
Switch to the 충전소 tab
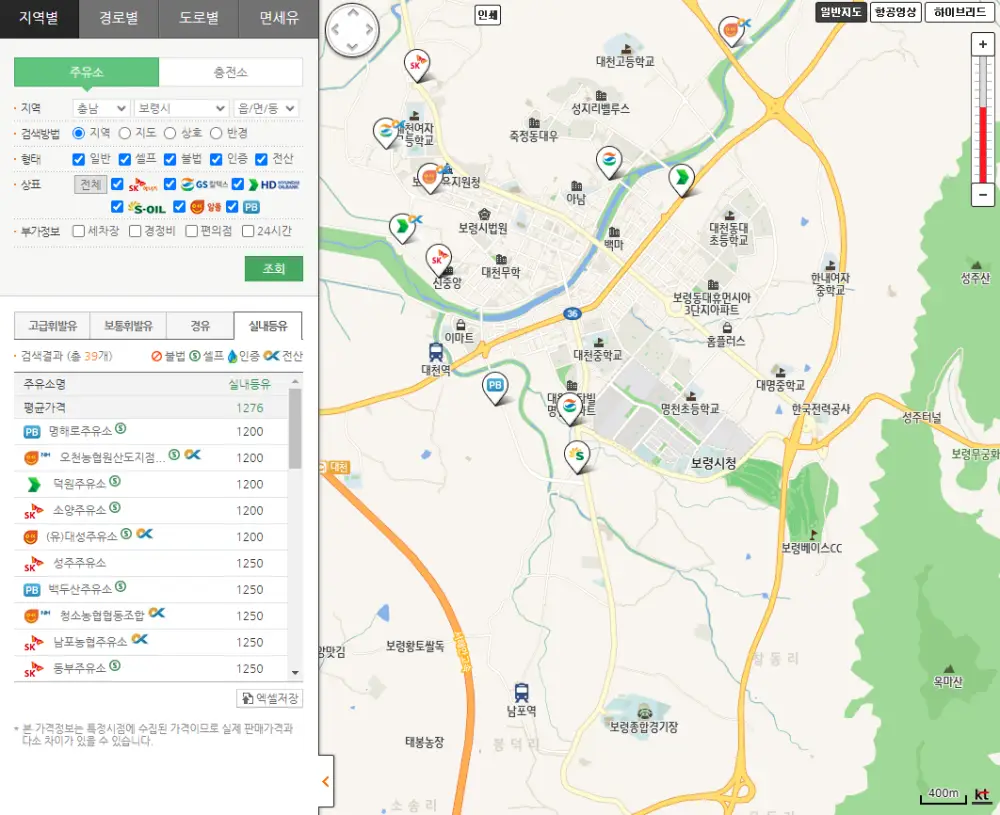click(229, 72)
